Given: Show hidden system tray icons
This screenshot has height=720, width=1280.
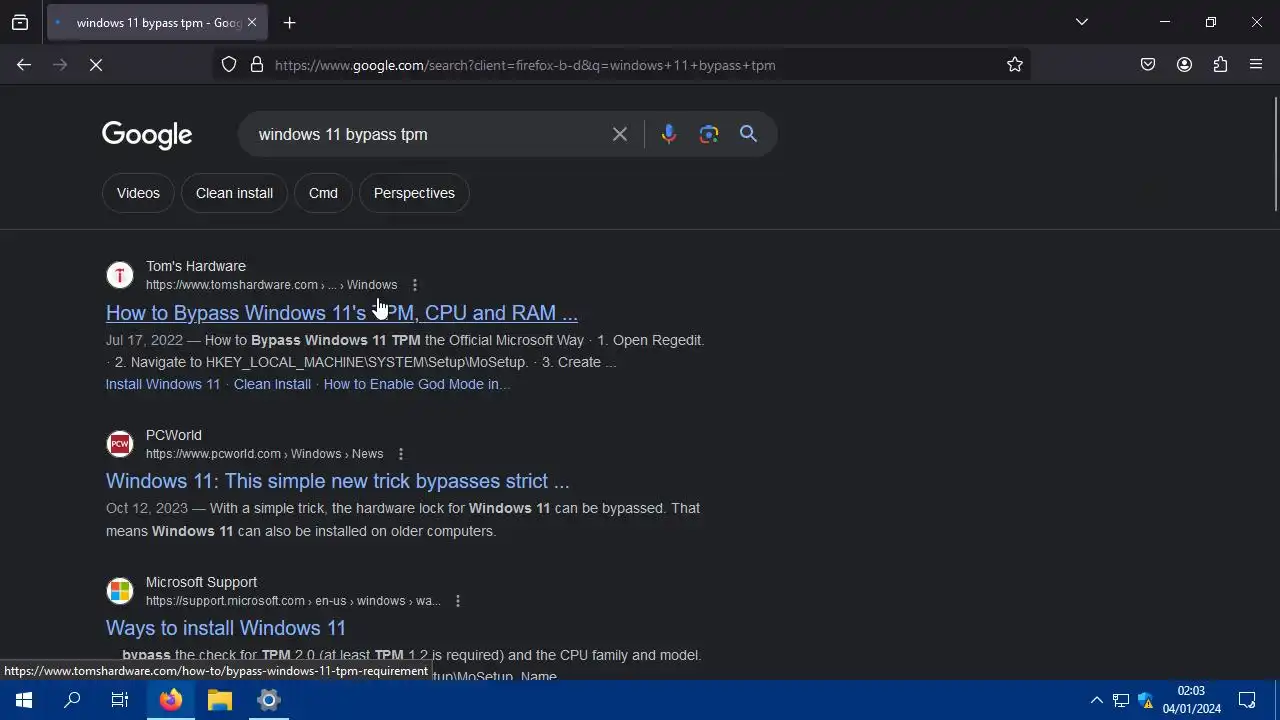Looking at the screenshot, I should 1097,700.
